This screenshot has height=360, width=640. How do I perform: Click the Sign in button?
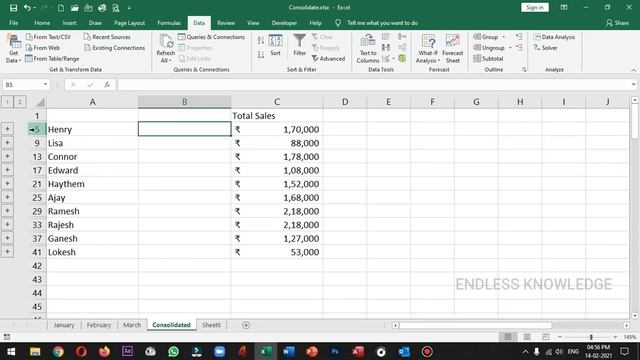coord(535,7)
